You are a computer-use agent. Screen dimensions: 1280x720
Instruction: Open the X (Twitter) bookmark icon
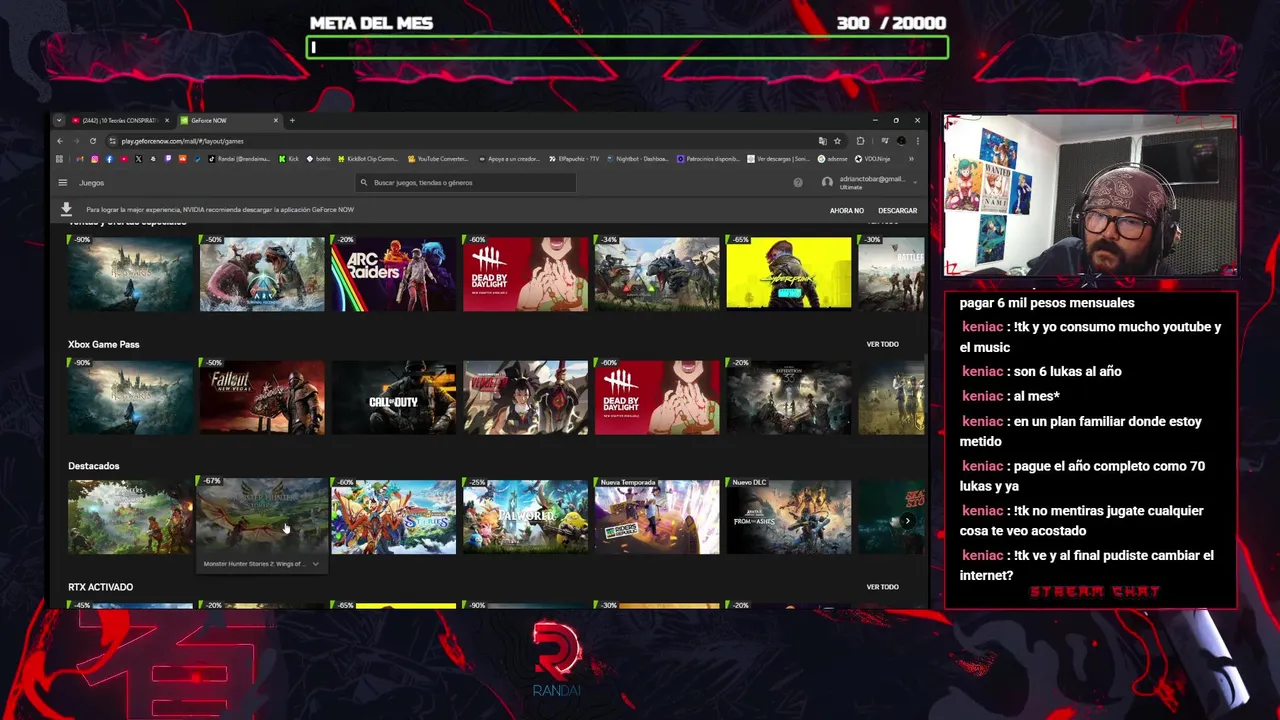coord(138,159)
